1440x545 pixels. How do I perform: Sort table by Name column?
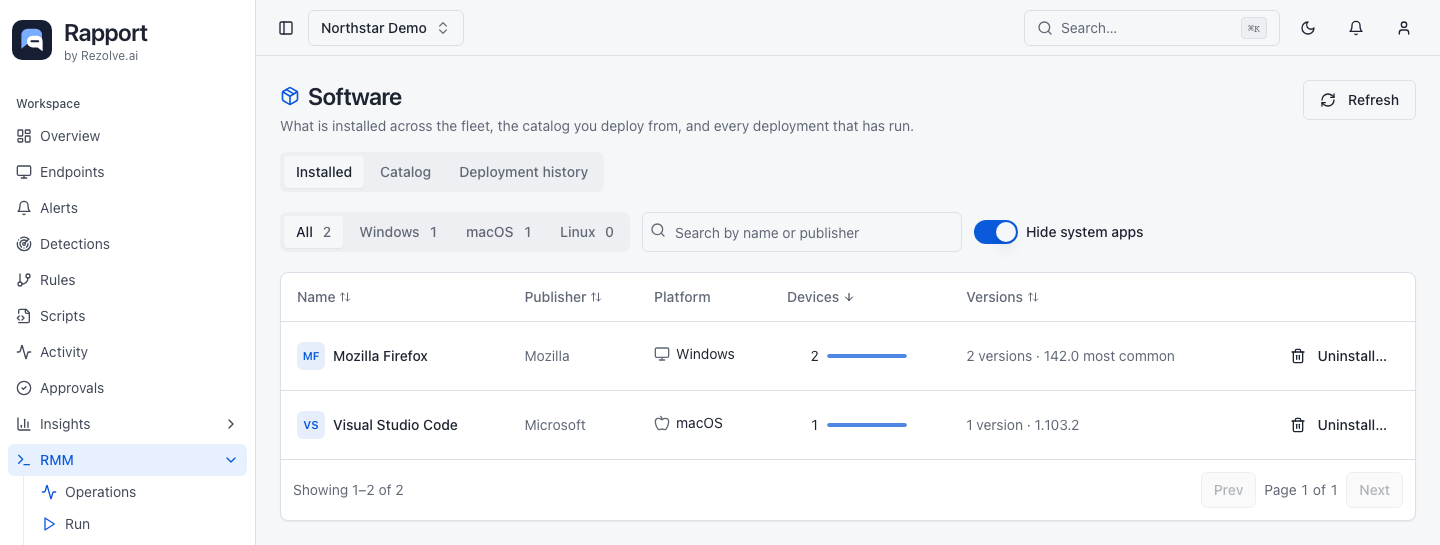point(324,297)
